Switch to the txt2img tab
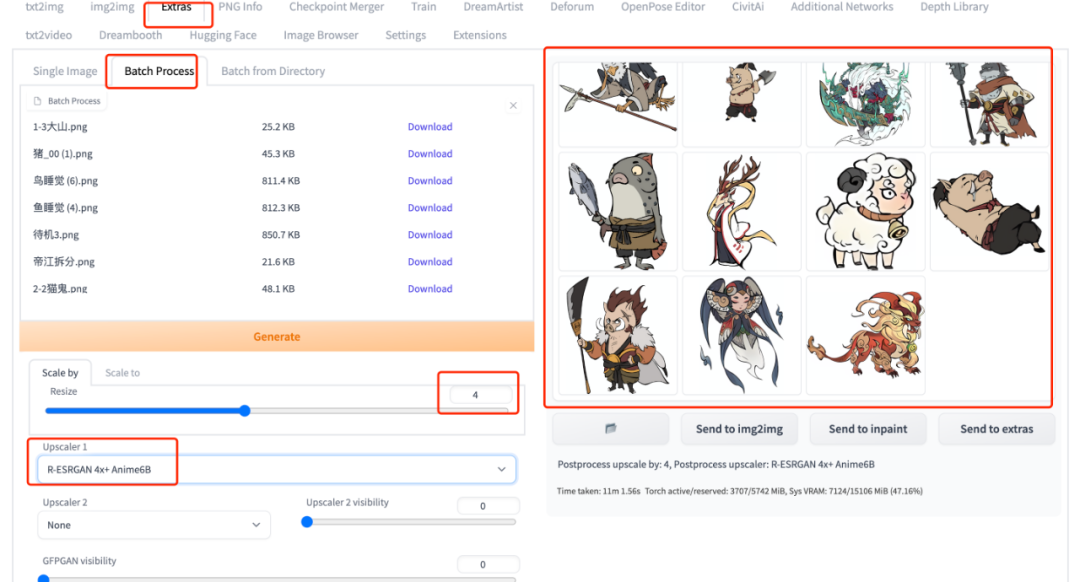Viewport: 1080px width, 582px height. tap(44, 7)
